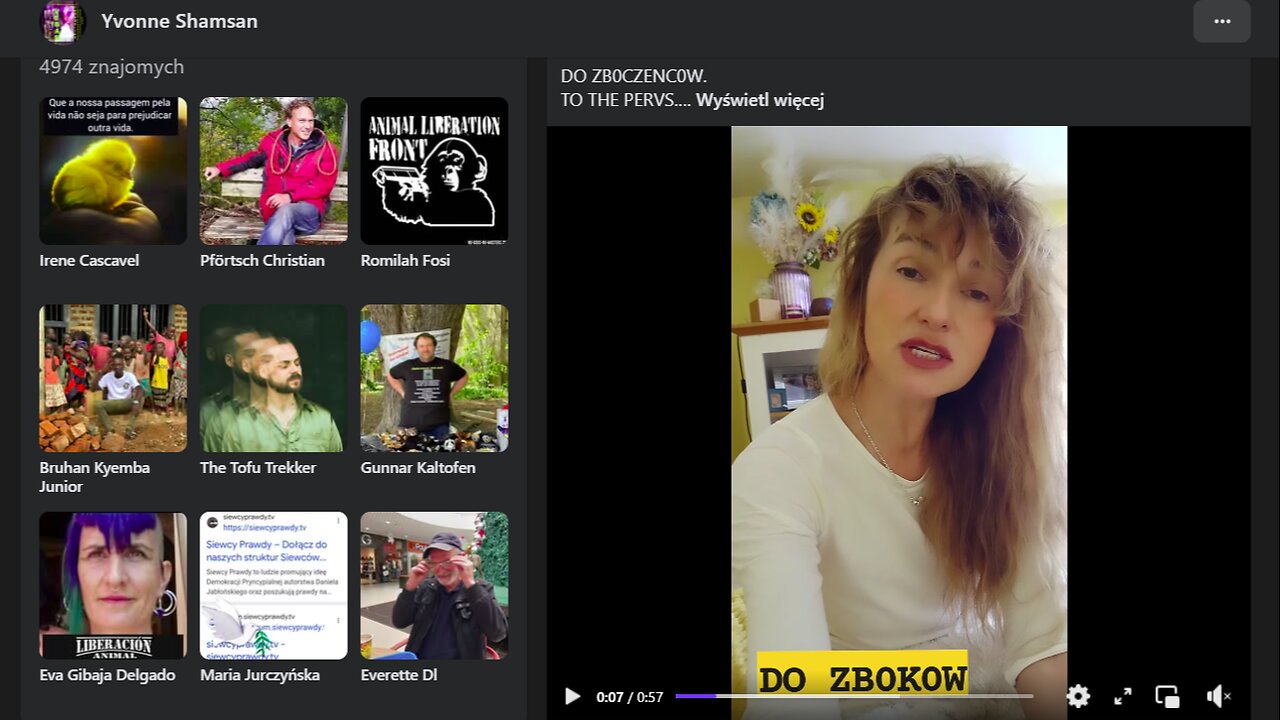Image resolution: width=1280 pixels, height=720 pixels.
Task: Play the video
Action: pyautogui.click(x=572, y=696)
